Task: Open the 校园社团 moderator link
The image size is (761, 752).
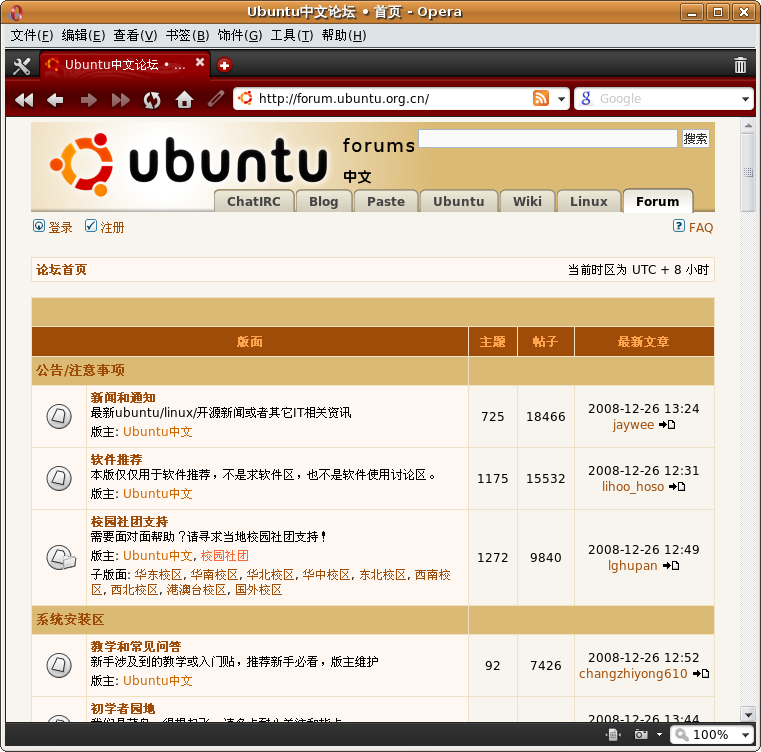Action: coord(225,555)
